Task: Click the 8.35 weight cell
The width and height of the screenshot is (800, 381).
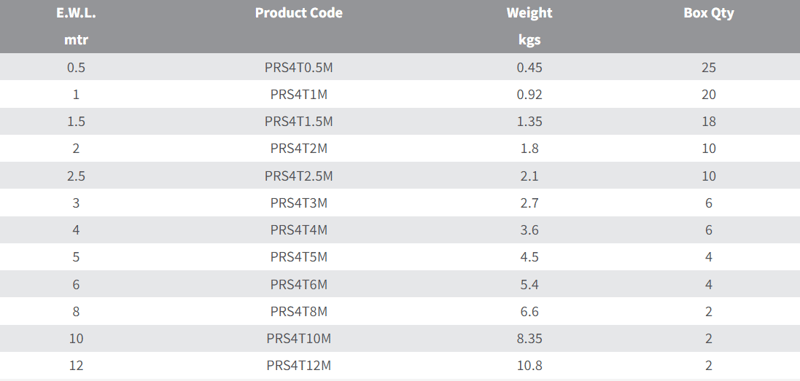Action: pyautogui.click(x=529, y=338)
